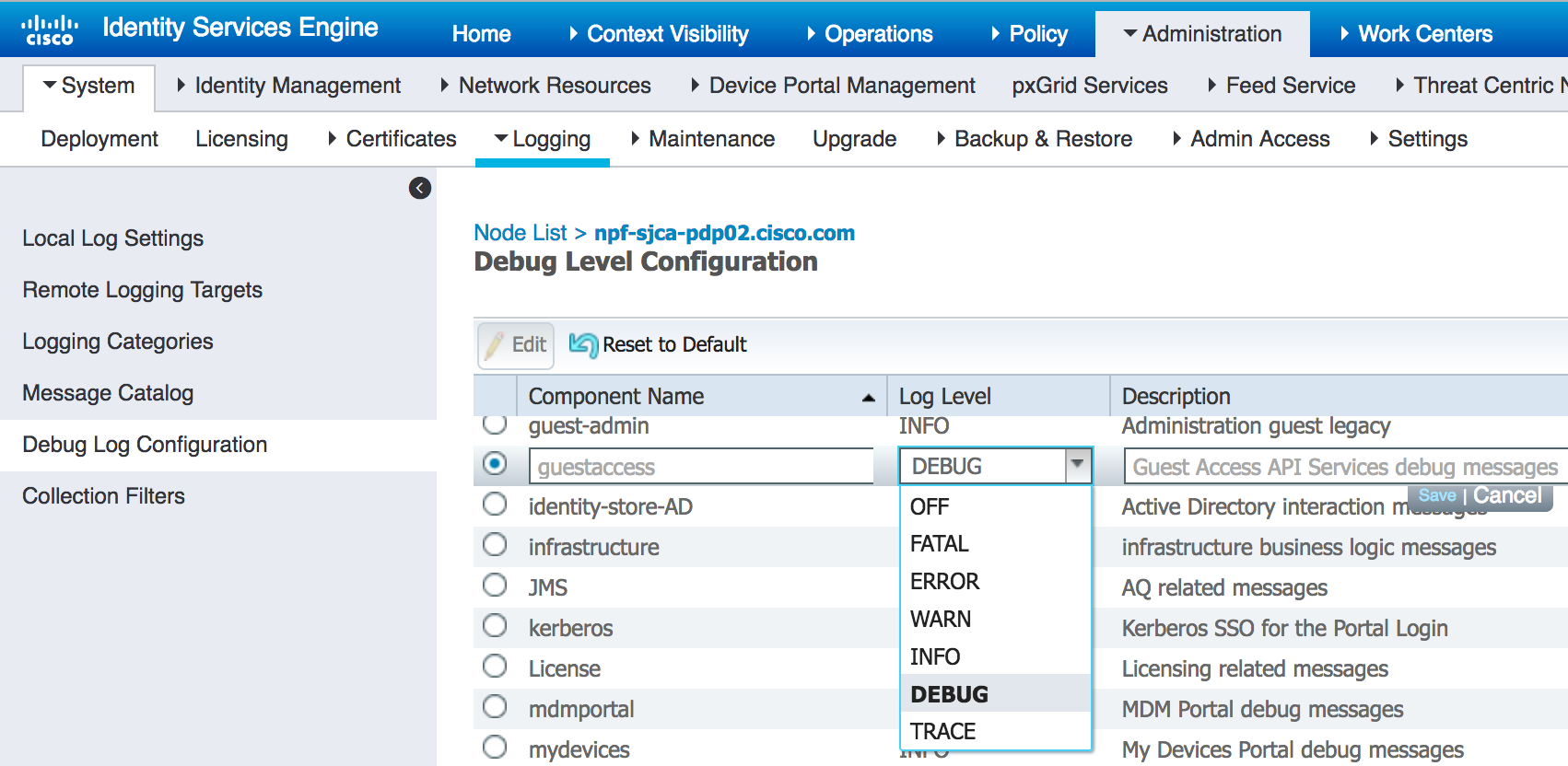Expand the Context Visibility menu
The image size is (1568, 766).
pyautogui.click(x=659, y=34)
